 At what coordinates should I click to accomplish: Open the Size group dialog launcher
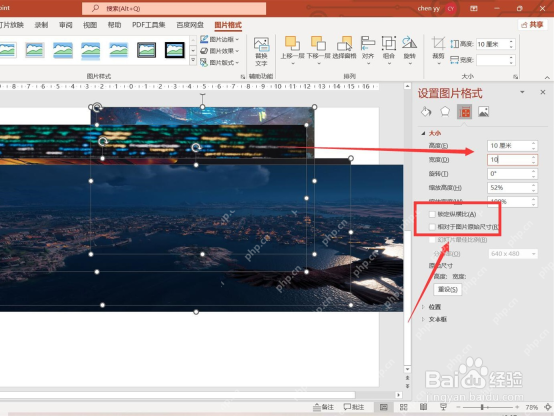click(515, 76)
